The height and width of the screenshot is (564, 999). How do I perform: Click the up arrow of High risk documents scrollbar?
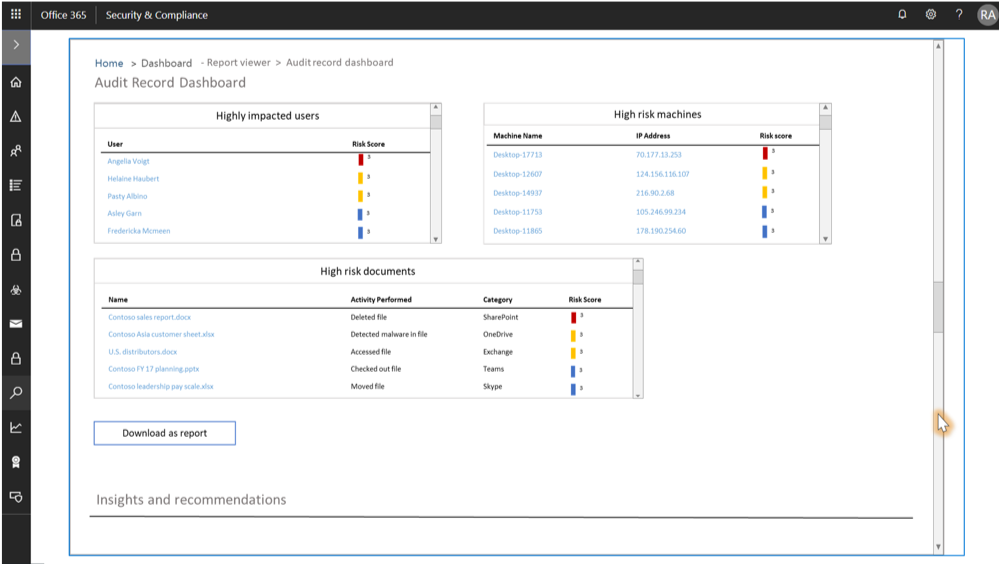pyautogui.click(x=638, y=262)
